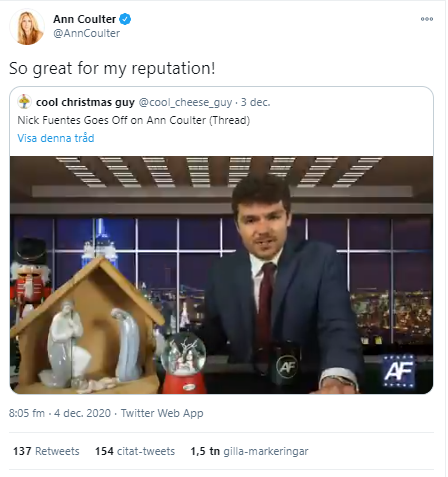
Task: View the 1,5 tn gilla-markeringar list
Action: [249, 451]
